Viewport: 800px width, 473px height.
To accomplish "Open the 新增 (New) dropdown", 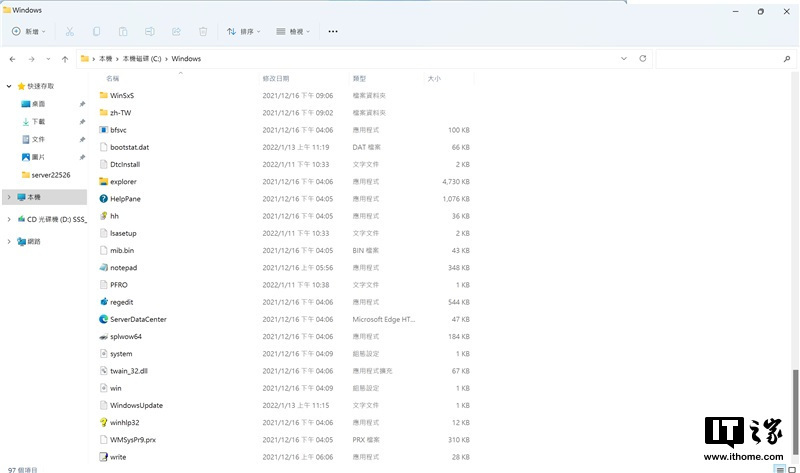I will [x=30, y=31].
